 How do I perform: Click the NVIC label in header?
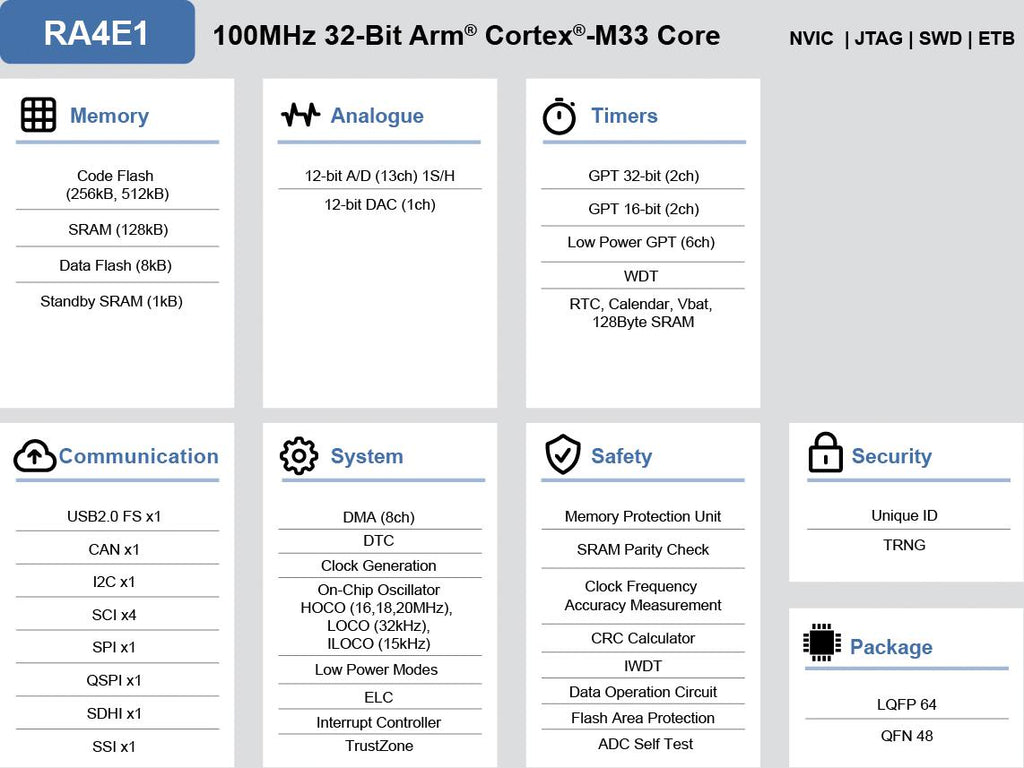(x=811, y=39)
